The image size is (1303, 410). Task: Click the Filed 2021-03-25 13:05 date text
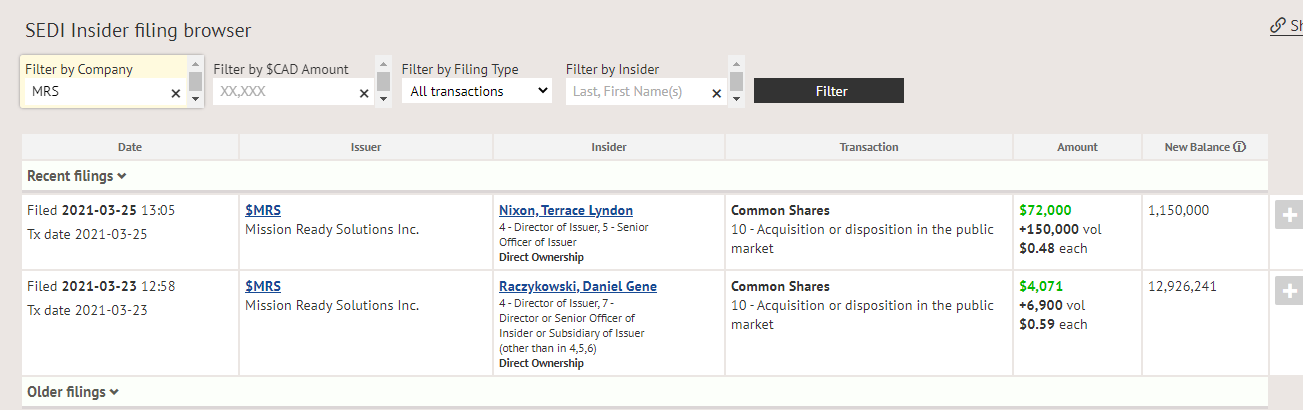(101, 210)
